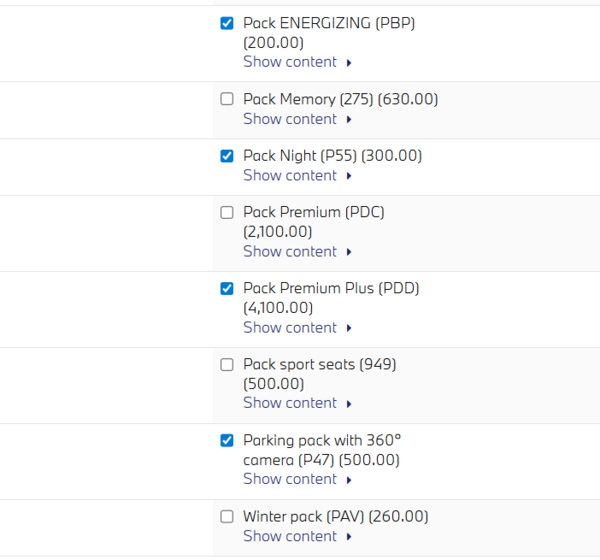The height and width of the screenshot is (560, 600).
Task: Click the Winter pack (PAV) (260.00) label
Action: [335, 517]
